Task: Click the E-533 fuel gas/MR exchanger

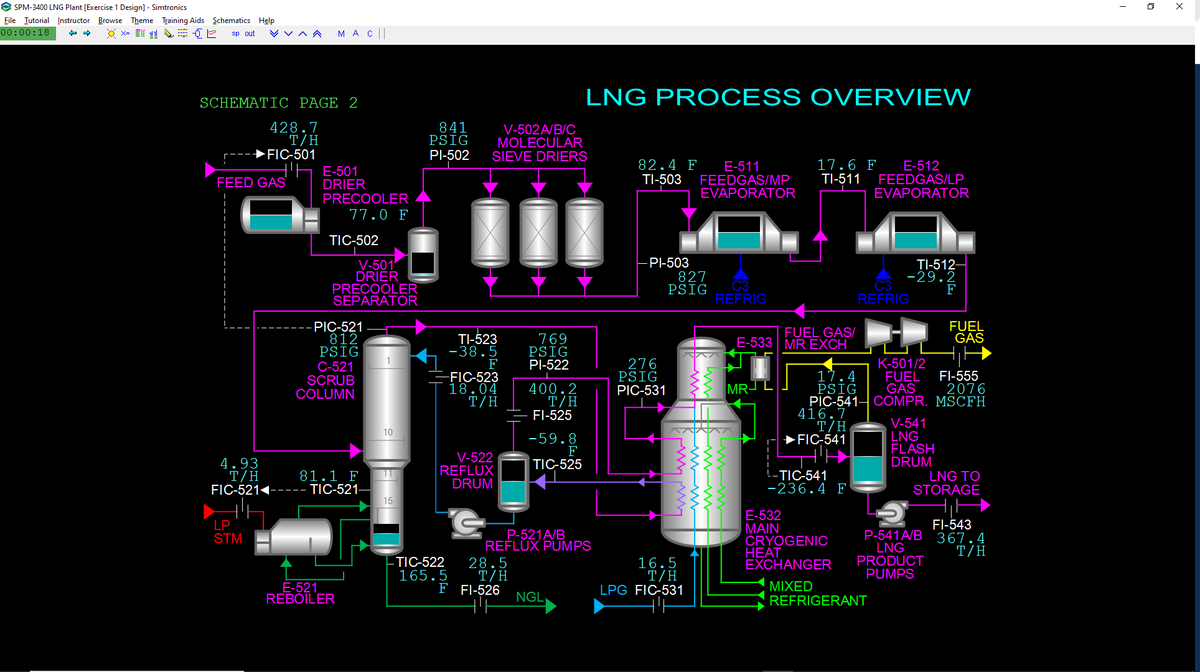Action: 761,368
